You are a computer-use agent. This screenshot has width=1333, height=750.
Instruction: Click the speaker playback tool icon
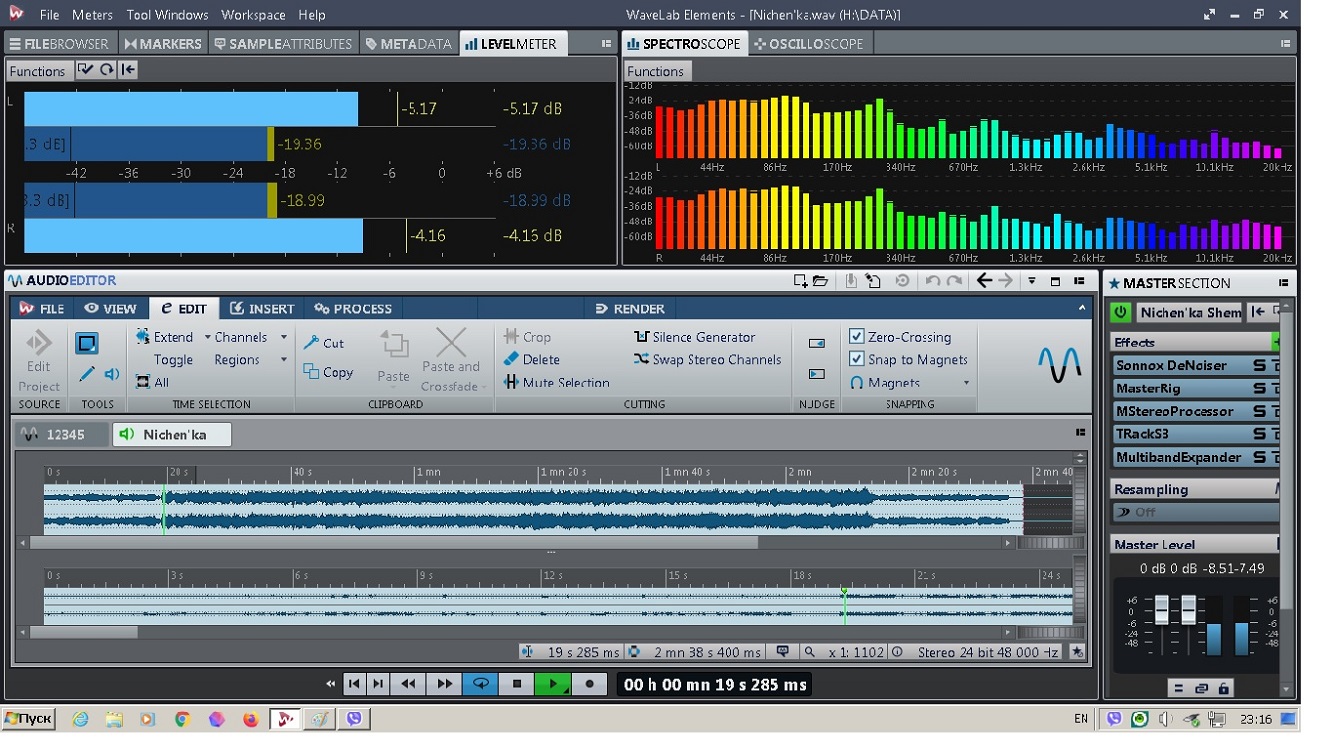pos(112,374)
